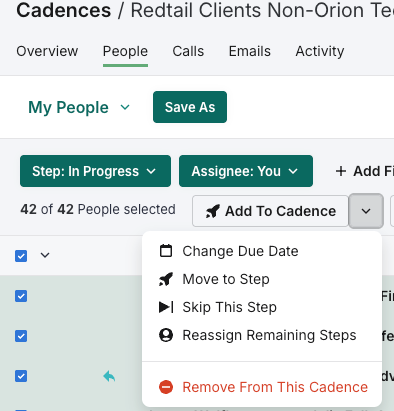
Task: Click the person icon beside Reassign Remaining Steps
Action: (x=166, y=335)
